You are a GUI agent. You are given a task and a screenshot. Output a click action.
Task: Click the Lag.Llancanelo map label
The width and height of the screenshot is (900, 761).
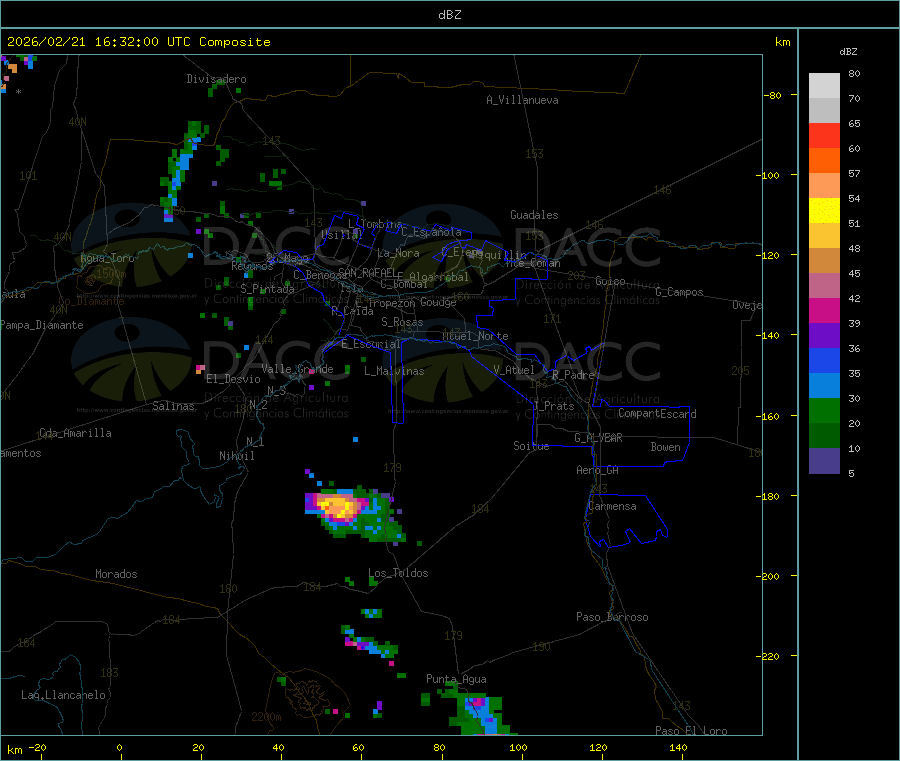[x=64, y=695]
